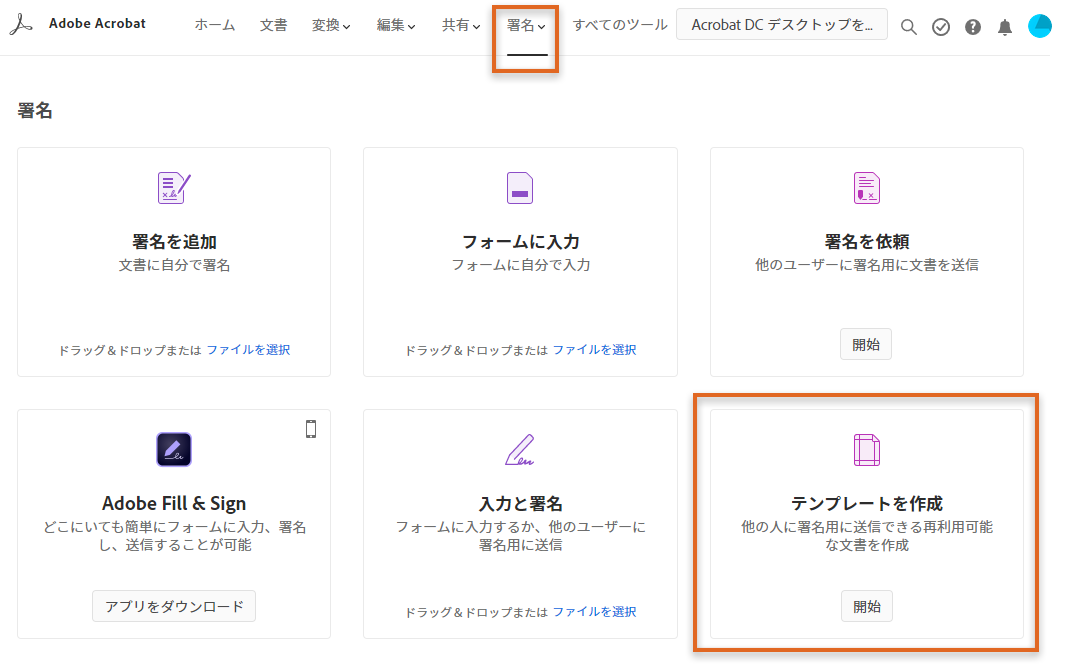Open the search icon in the top bar

(x=908, y=27)
